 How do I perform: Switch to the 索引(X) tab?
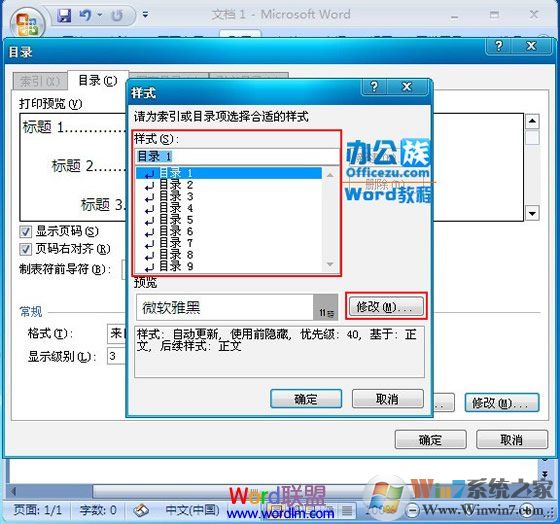40,81
